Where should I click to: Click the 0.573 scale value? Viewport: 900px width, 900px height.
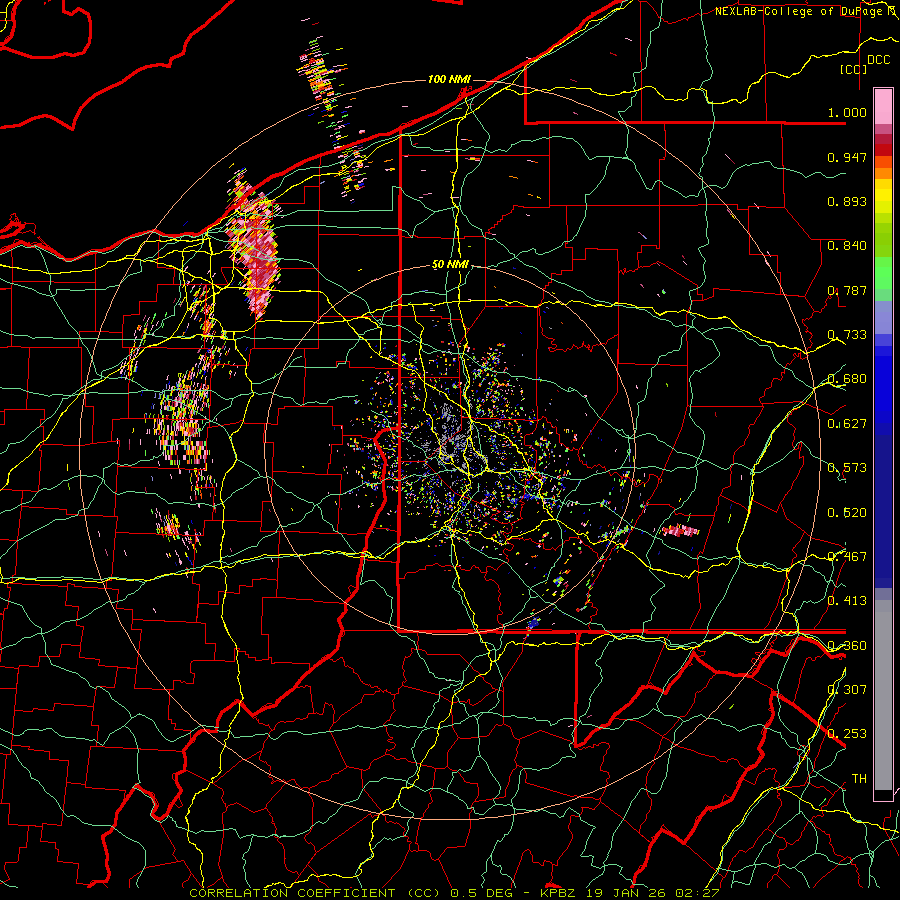click(x=847, y=468)
